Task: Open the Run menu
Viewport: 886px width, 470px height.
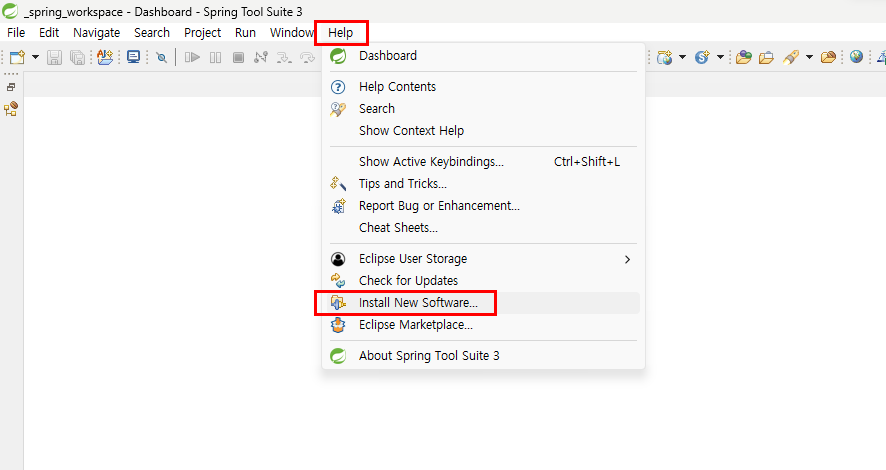Action: pyautogui.click(x=245, y=33)
